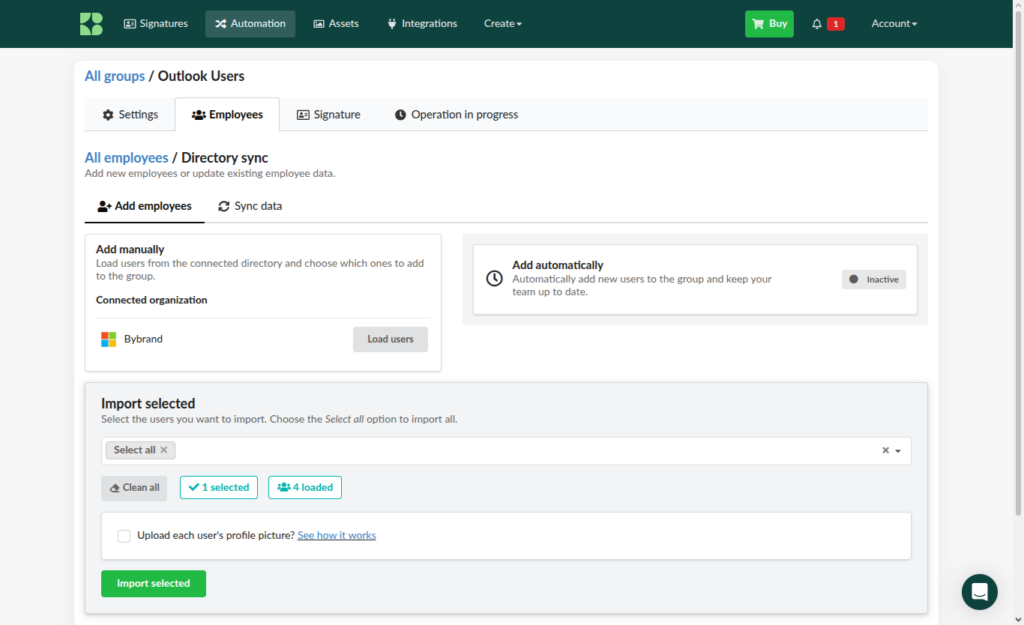Expand the user selection dropdown arrow
1024x625 pixels.
(x=898, y=451)
